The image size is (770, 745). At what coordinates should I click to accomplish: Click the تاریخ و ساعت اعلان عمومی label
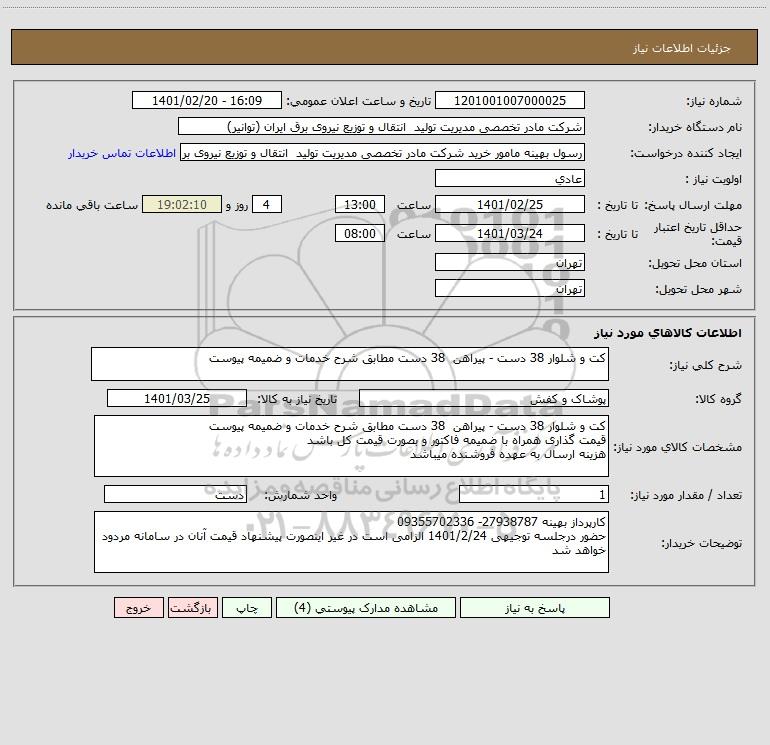click(358, 101)
